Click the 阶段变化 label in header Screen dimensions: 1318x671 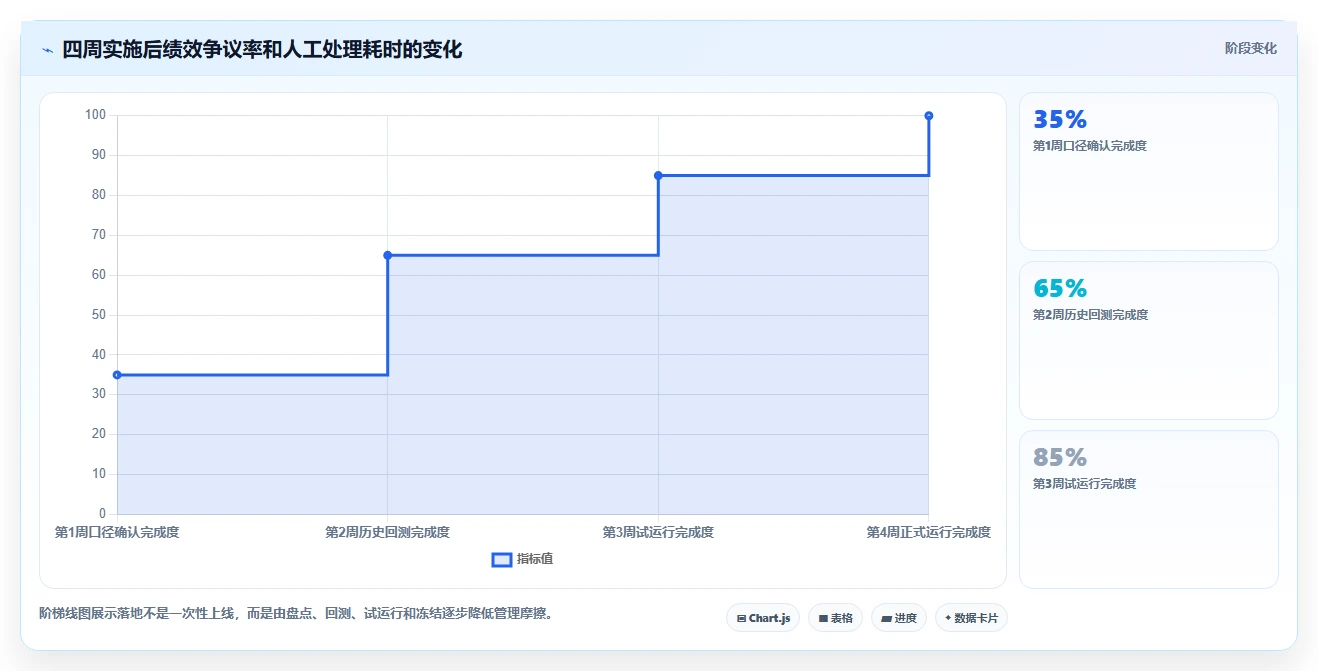point(1251,48)
